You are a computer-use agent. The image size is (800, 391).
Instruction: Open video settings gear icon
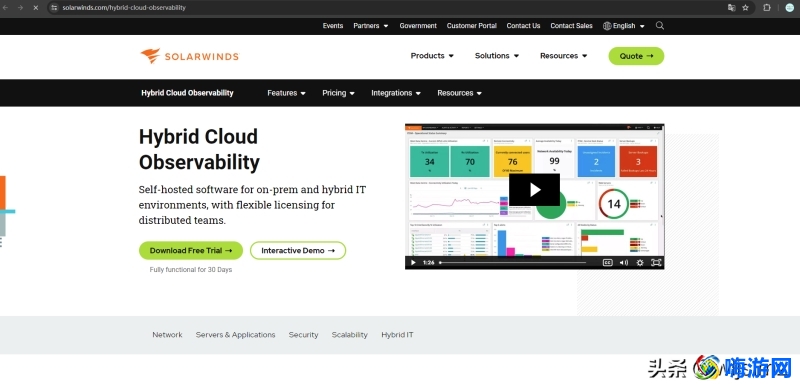[x=640, y=262]
